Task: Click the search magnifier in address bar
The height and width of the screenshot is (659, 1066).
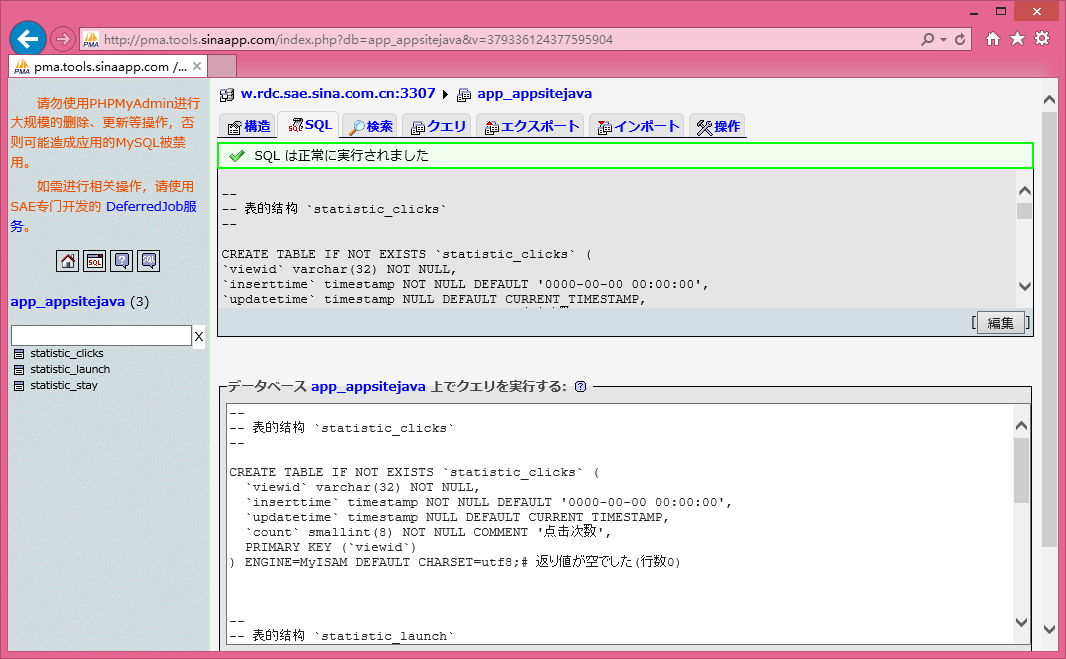Action: [x=927, y=39]
